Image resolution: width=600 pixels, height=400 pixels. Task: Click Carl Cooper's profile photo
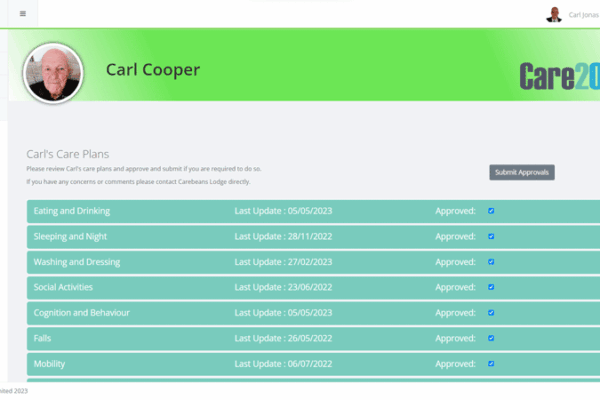54,72
